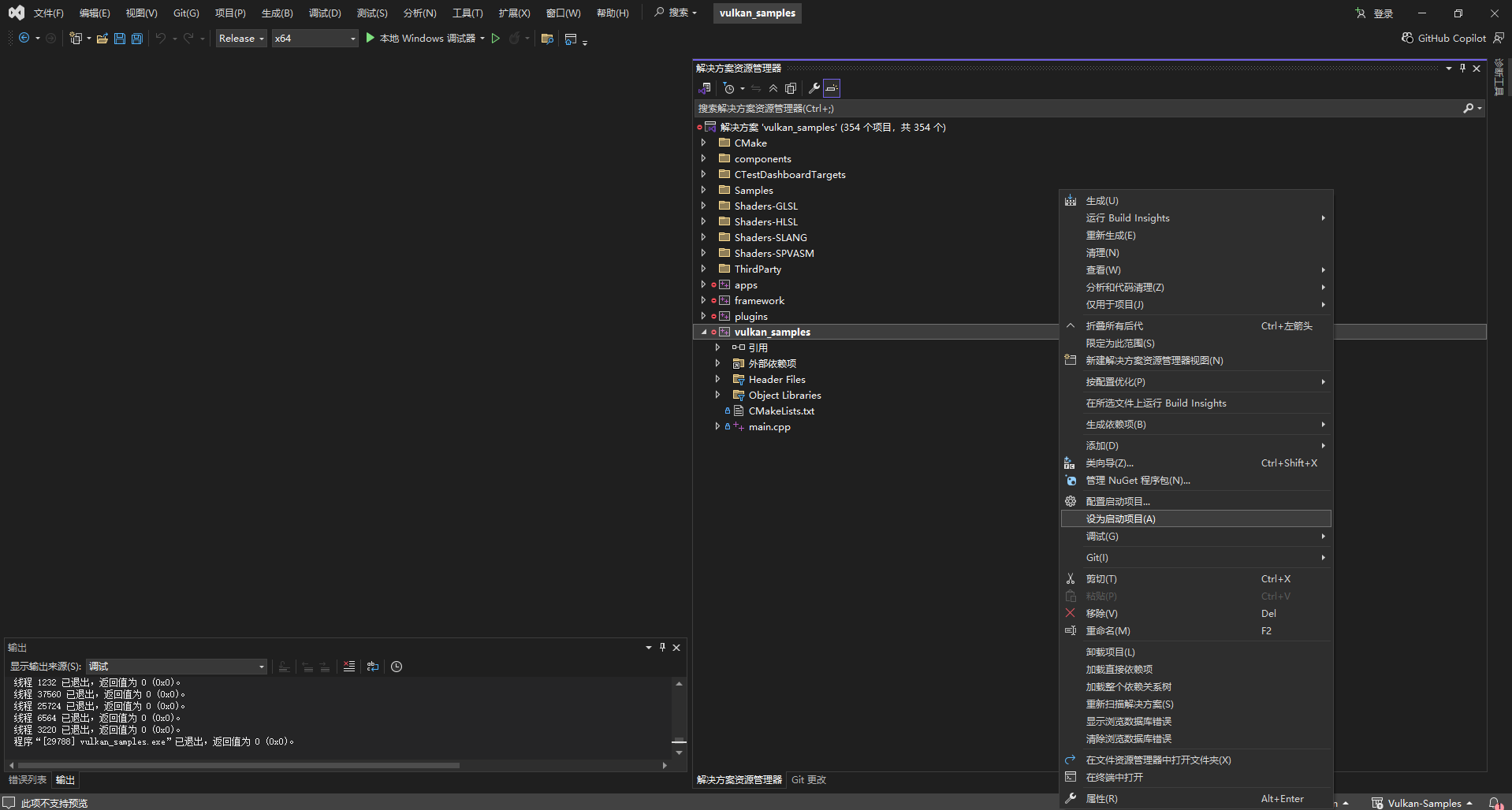Image resolution: width=1512 pixels, height=810 pixels.
Task: Toggle word wrap in the output panel
Action: click(x=373, y=667)
